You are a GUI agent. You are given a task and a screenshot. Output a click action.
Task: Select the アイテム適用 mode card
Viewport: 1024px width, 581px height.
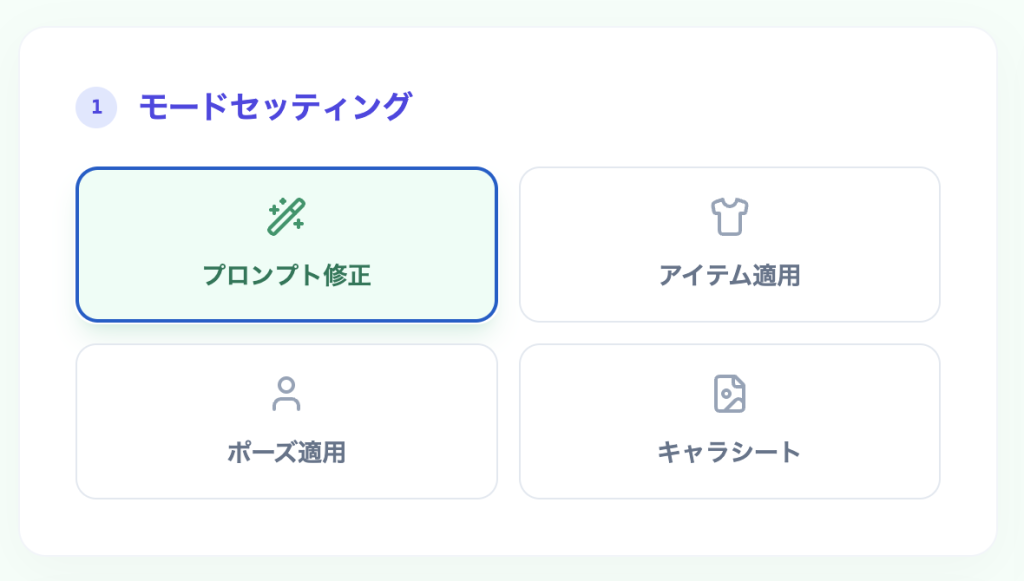[729, 244]
